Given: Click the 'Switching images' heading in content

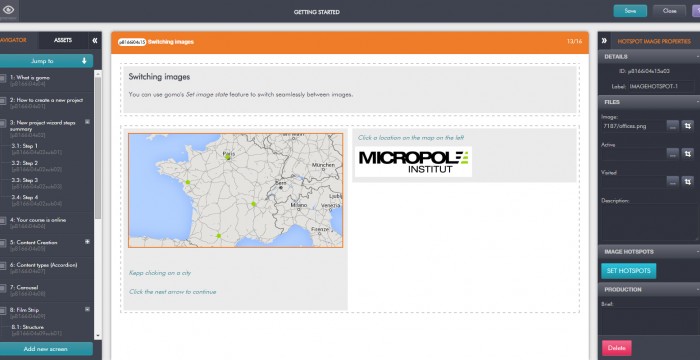Looking at the screenshot, I should [159, 77].
